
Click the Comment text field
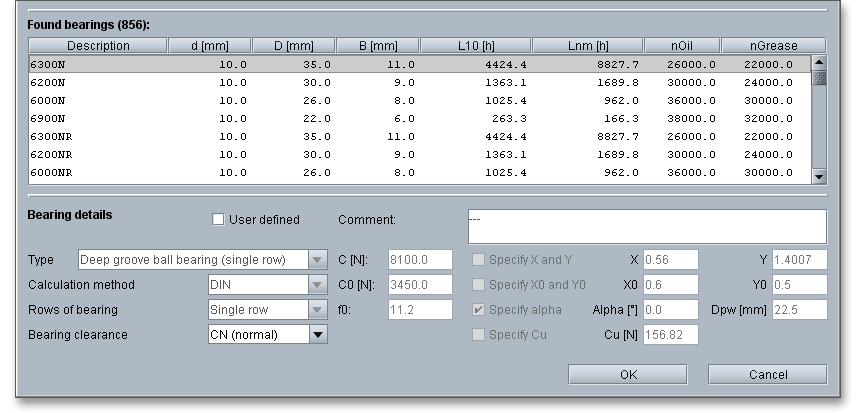click(x=647, y=226)
